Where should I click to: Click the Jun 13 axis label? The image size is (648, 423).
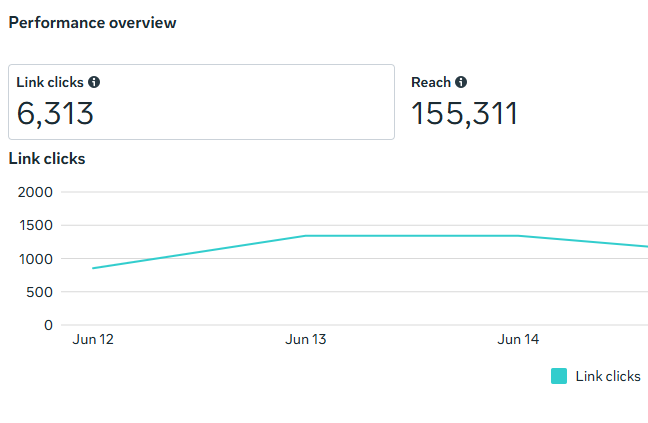[306, 340]
